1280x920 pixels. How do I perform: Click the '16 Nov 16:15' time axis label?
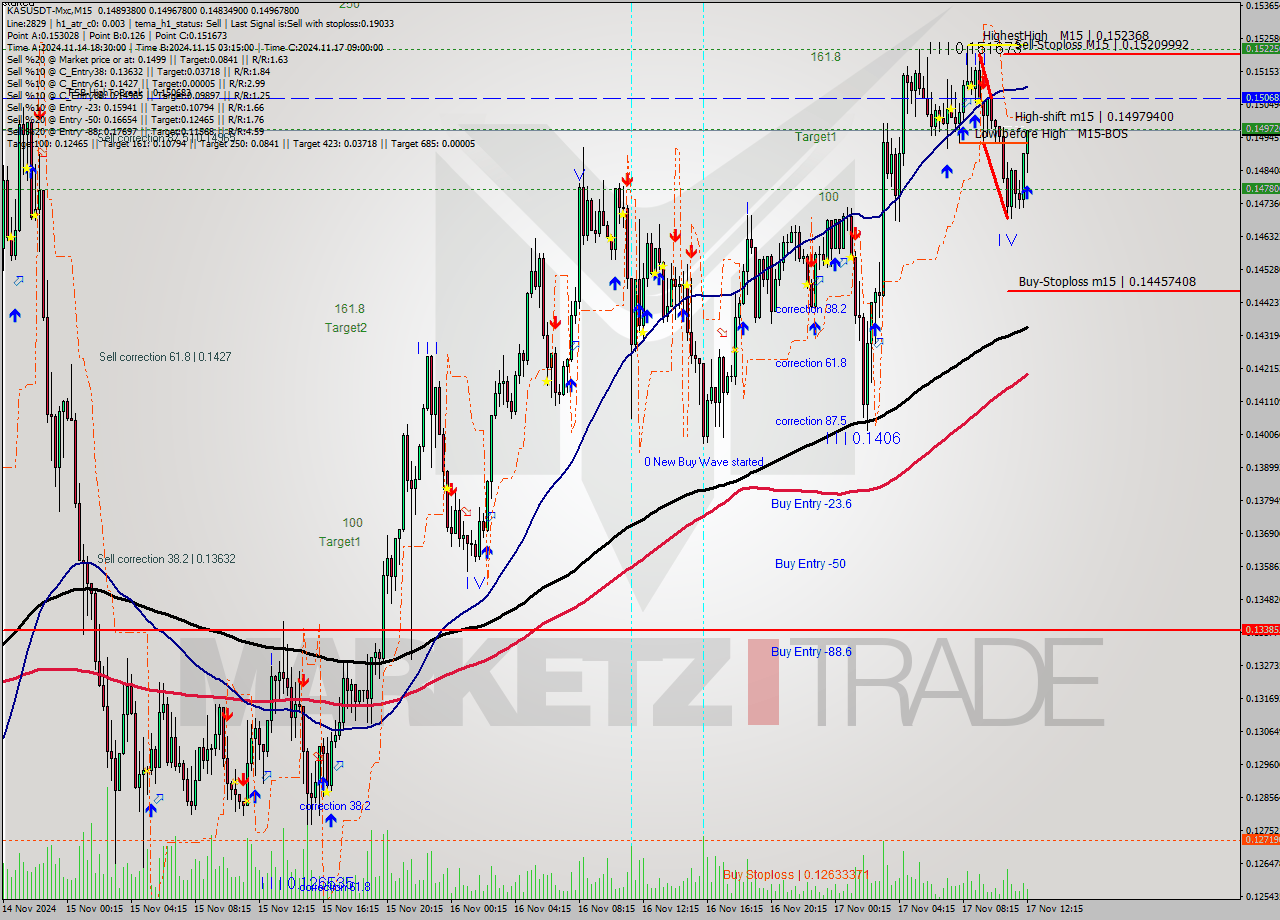[x=735, y=910]
